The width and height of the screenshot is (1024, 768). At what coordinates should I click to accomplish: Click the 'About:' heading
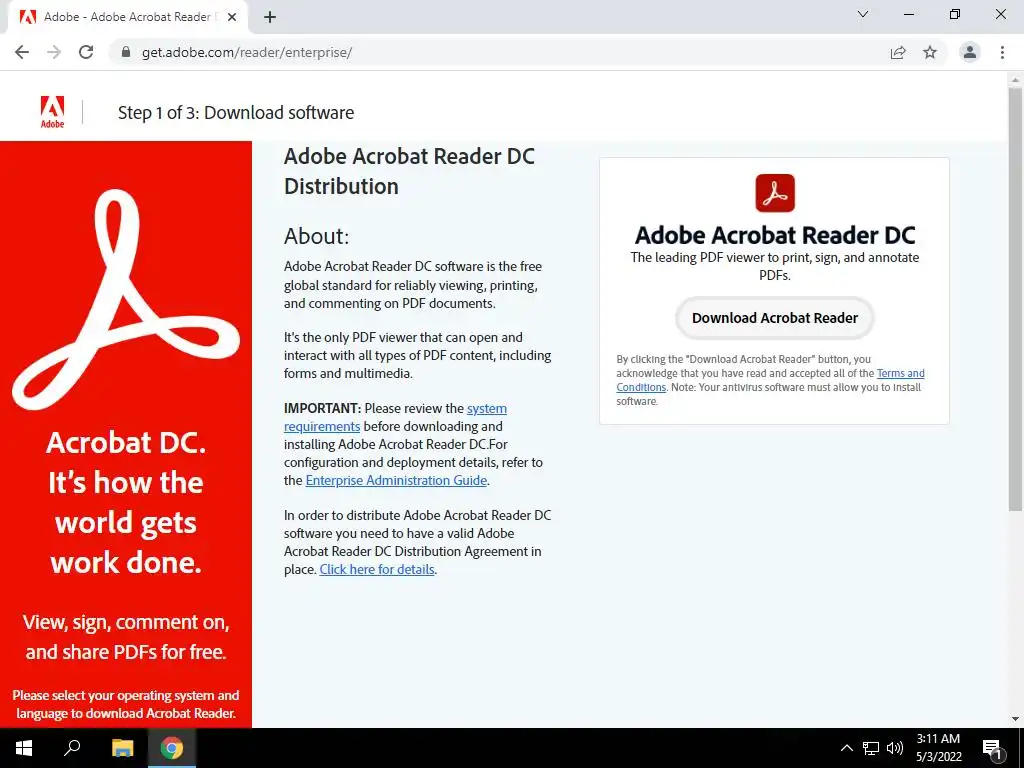pos(317,236)
